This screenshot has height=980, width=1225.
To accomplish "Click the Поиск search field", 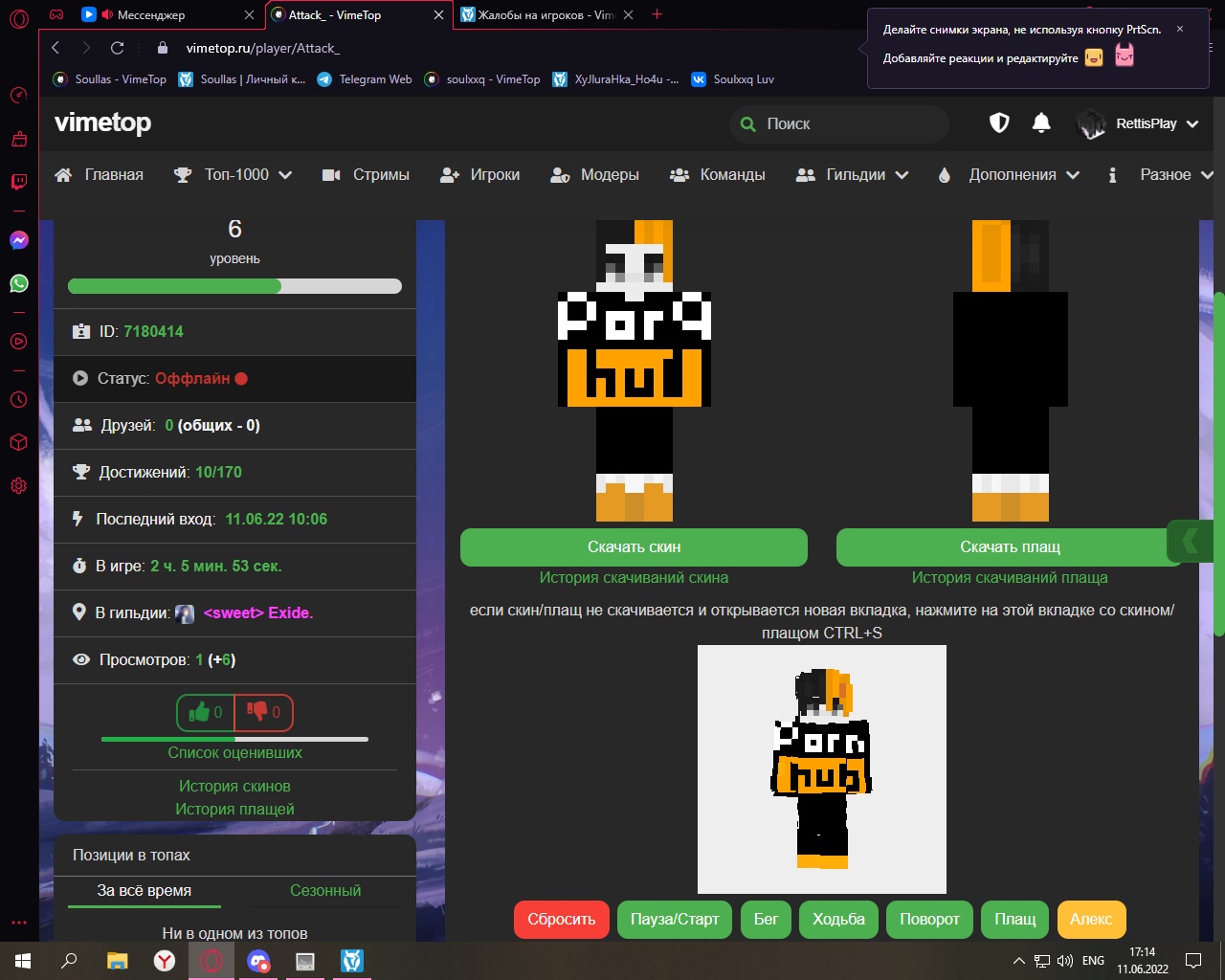I will click(842, 124).
